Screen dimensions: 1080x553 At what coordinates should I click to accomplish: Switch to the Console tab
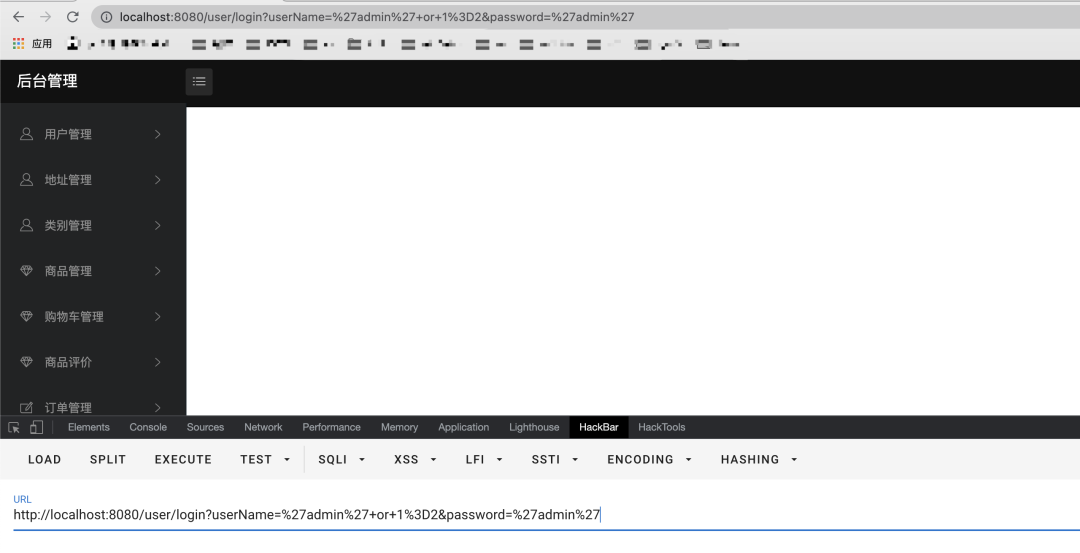pyautogui.click(x=148, y=427)
